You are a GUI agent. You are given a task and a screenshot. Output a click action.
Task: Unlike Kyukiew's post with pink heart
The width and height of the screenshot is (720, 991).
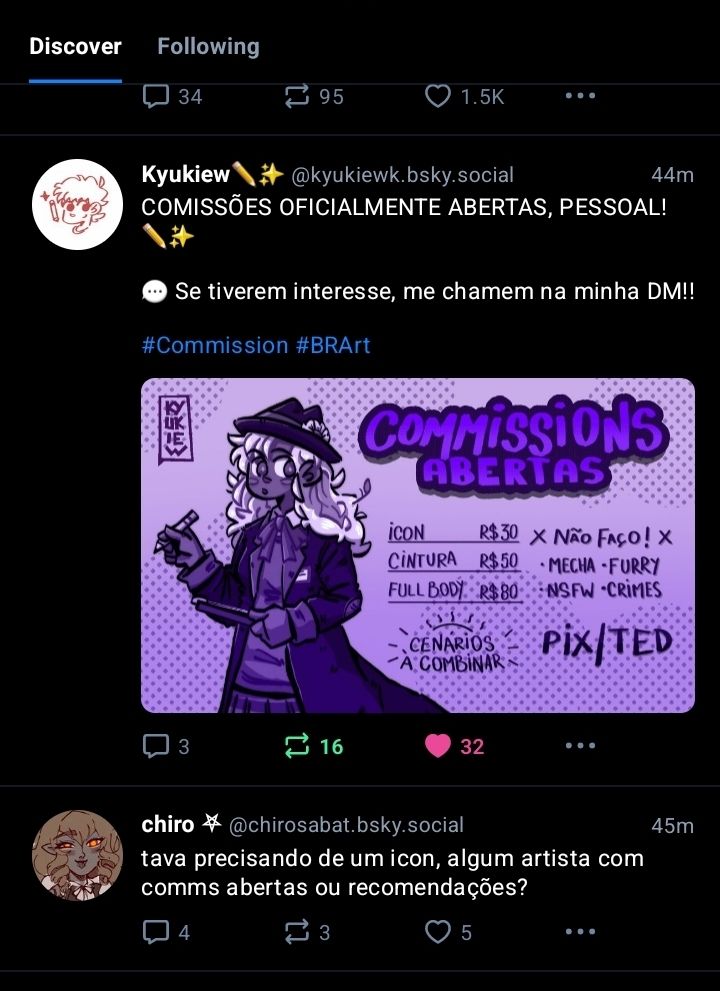(x=455, y=746)
